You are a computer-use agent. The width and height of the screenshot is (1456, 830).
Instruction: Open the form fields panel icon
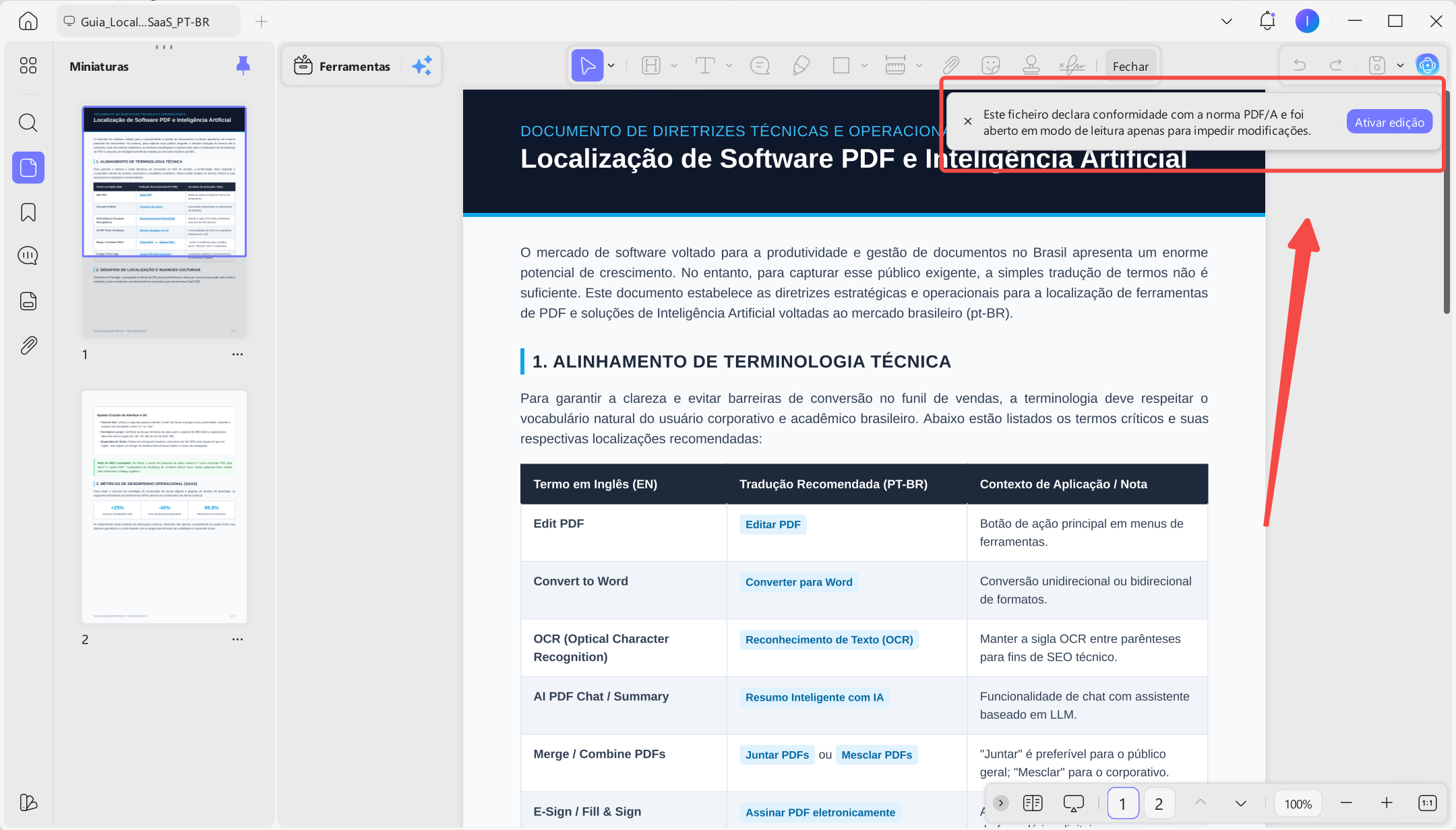click(x=28, y=300)
